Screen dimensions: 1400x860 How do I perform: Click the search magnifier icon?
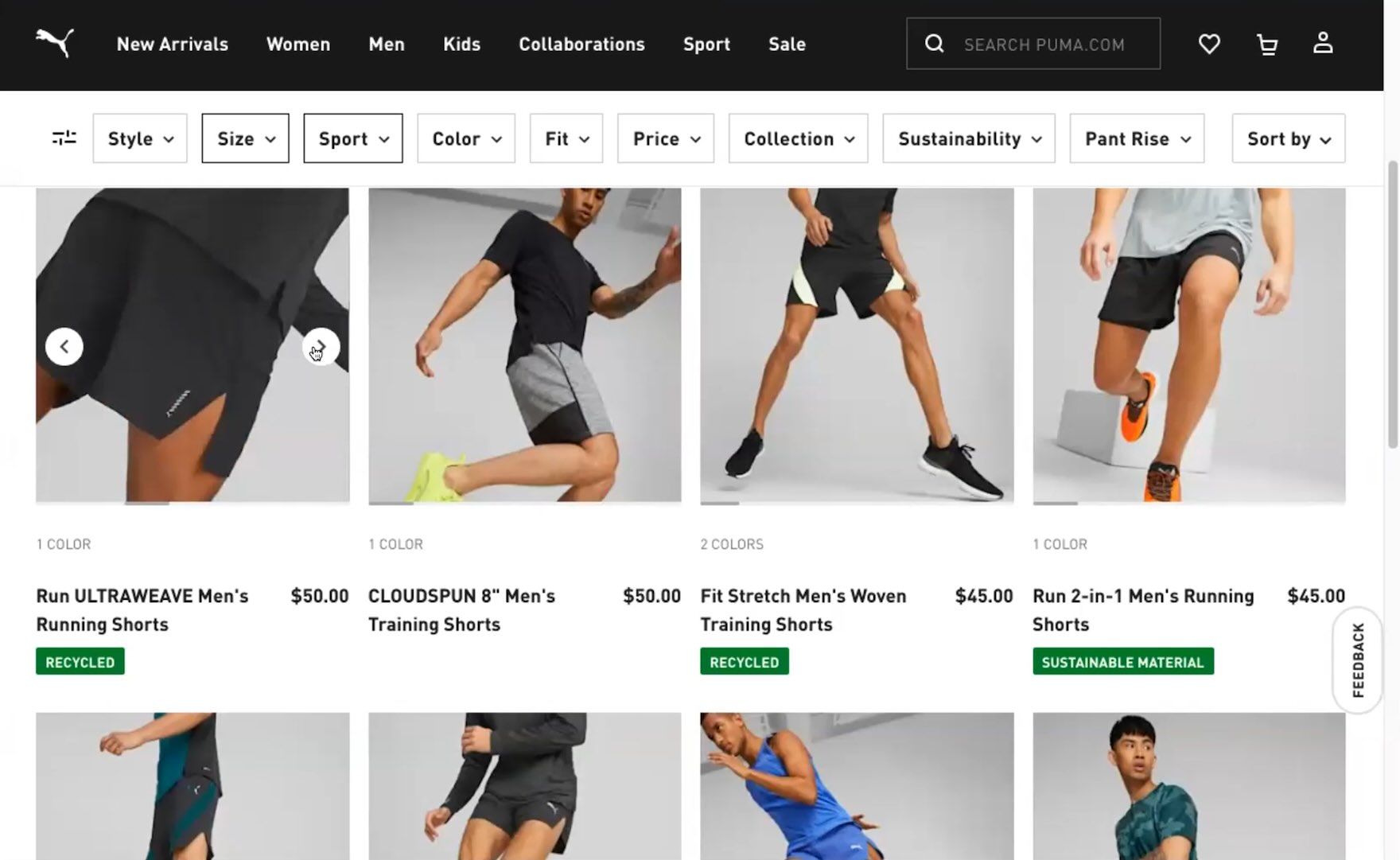pyautogui.click(x=935, y=44)
